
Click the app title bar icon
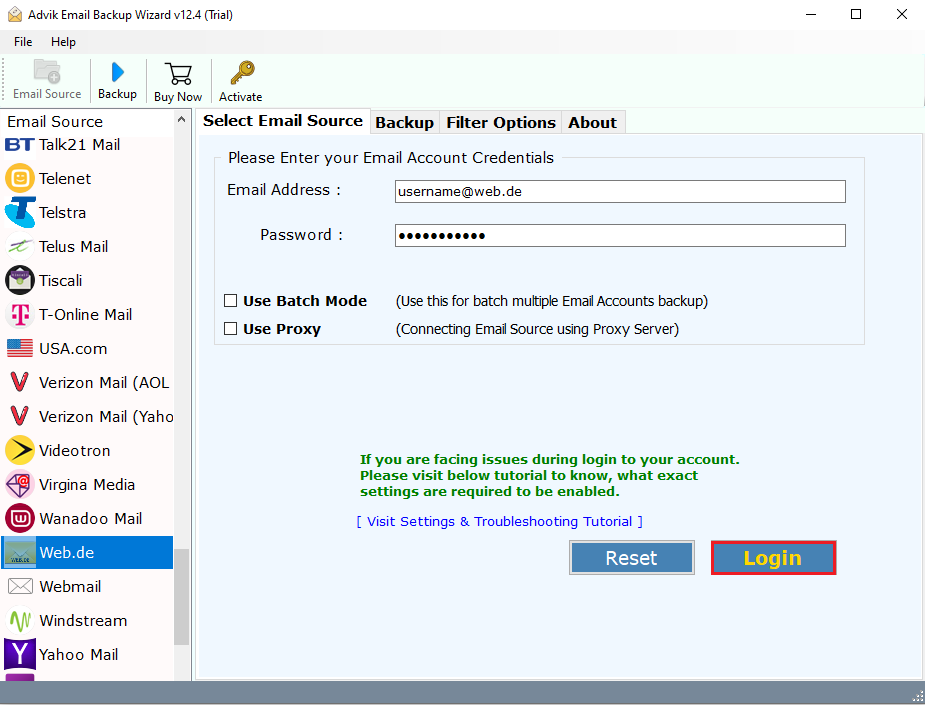tap(15, 15)
